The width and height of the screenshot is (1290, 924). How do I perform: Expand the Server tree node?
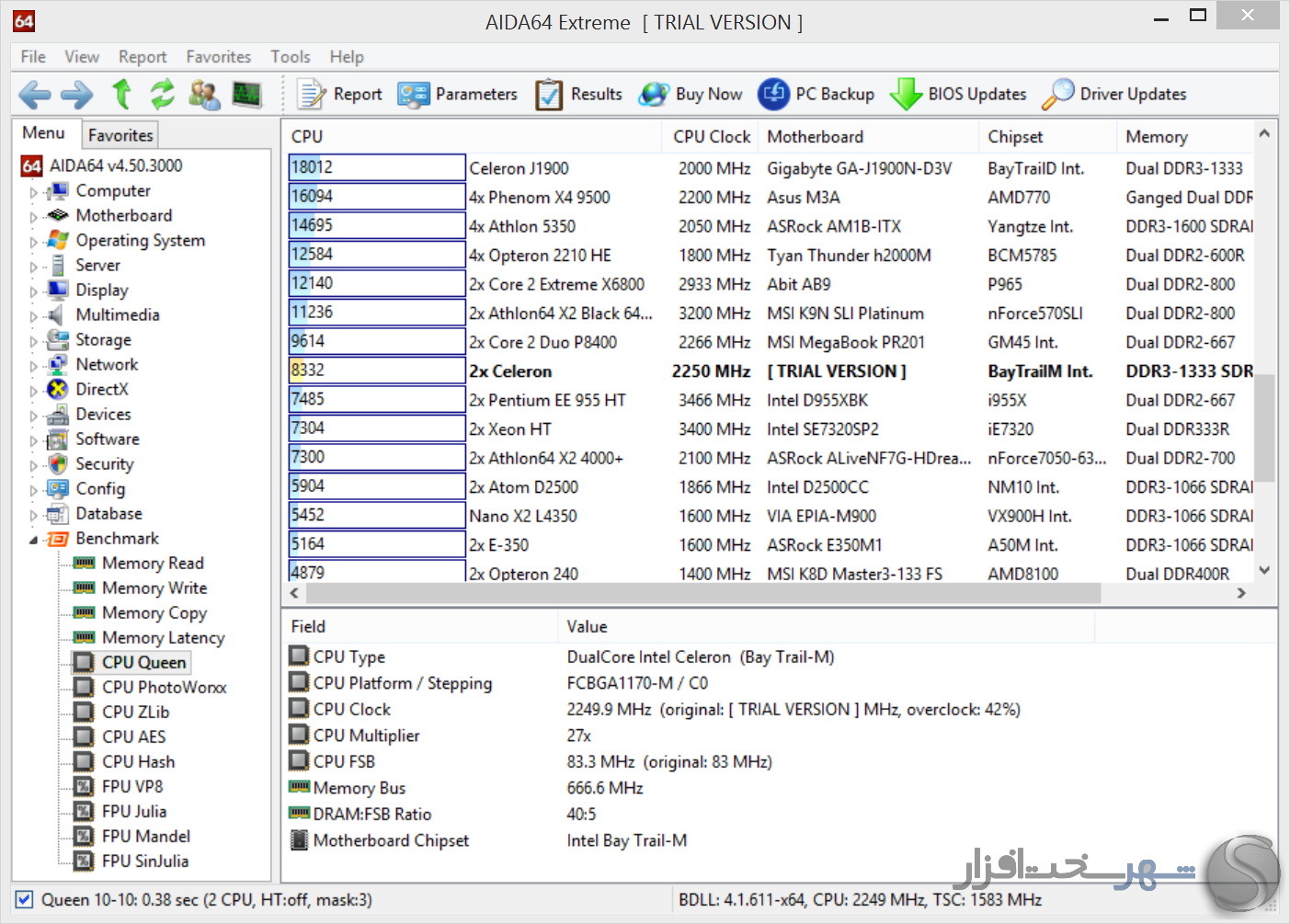click(34, 267)
